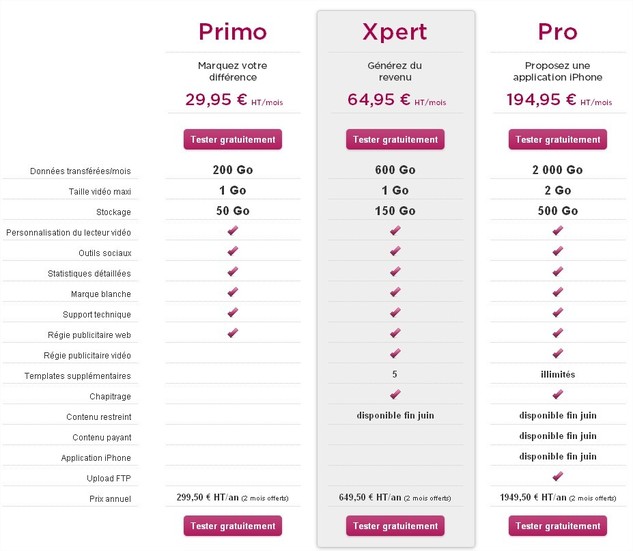Select the Pro plan heading

tap(557, 31)
